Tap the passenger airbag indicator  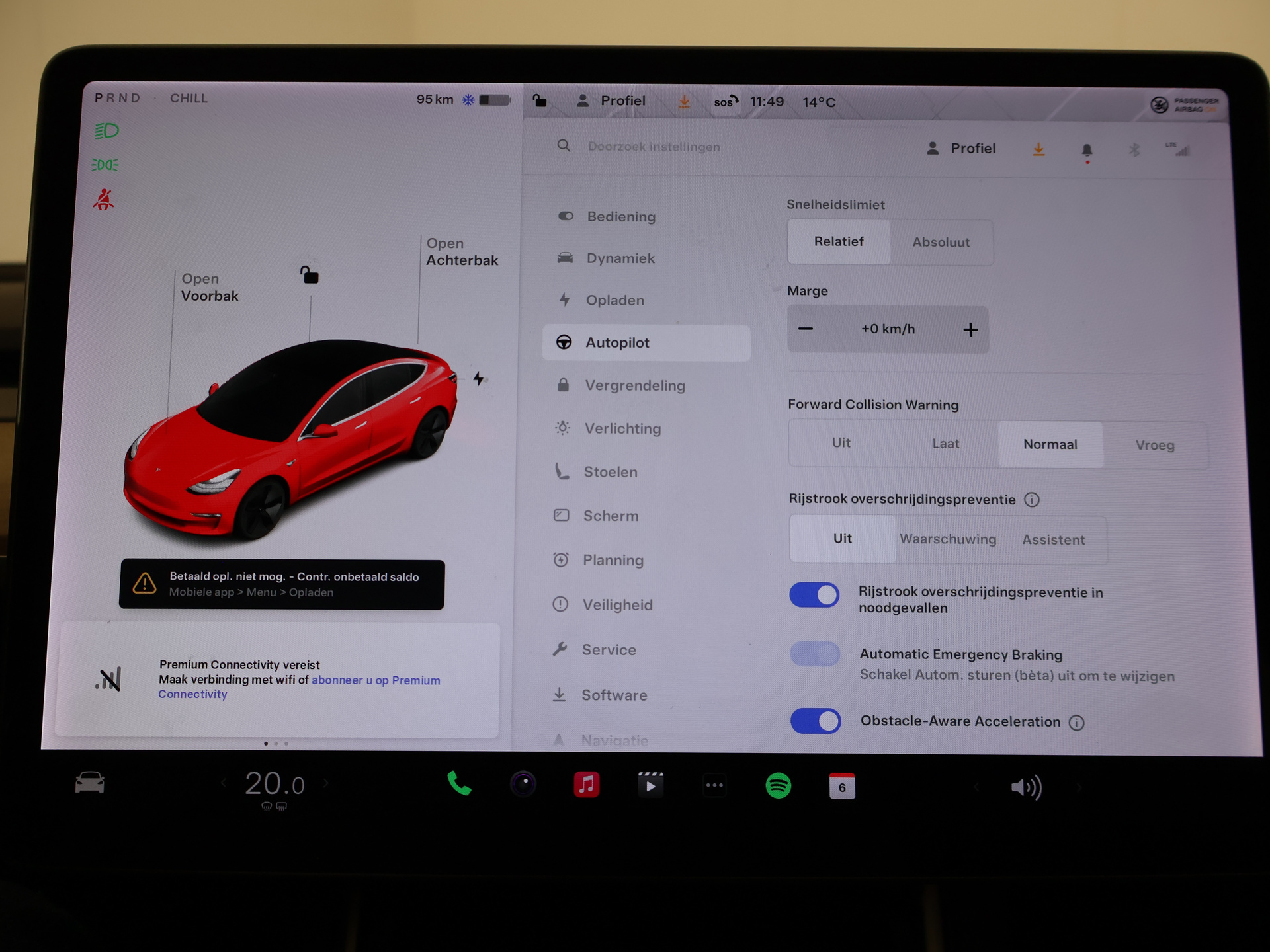(1184, 104)
